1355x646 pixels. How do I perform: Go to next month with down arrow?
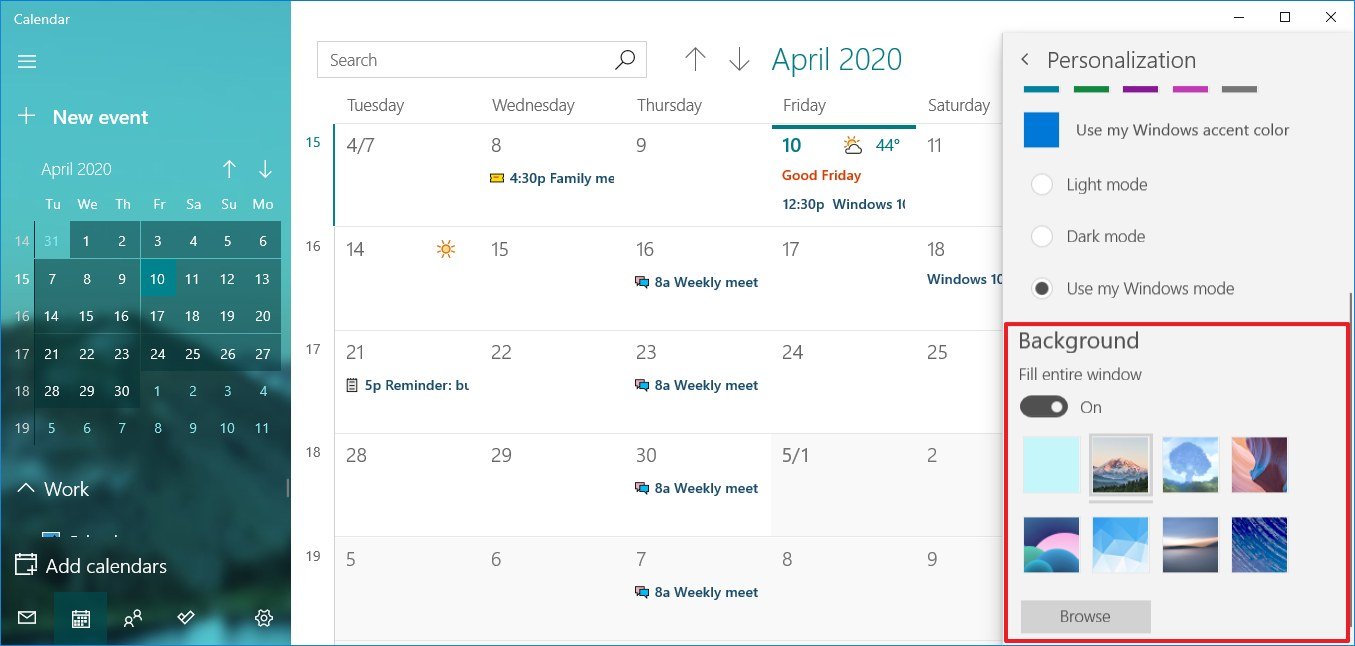(739, 60)
